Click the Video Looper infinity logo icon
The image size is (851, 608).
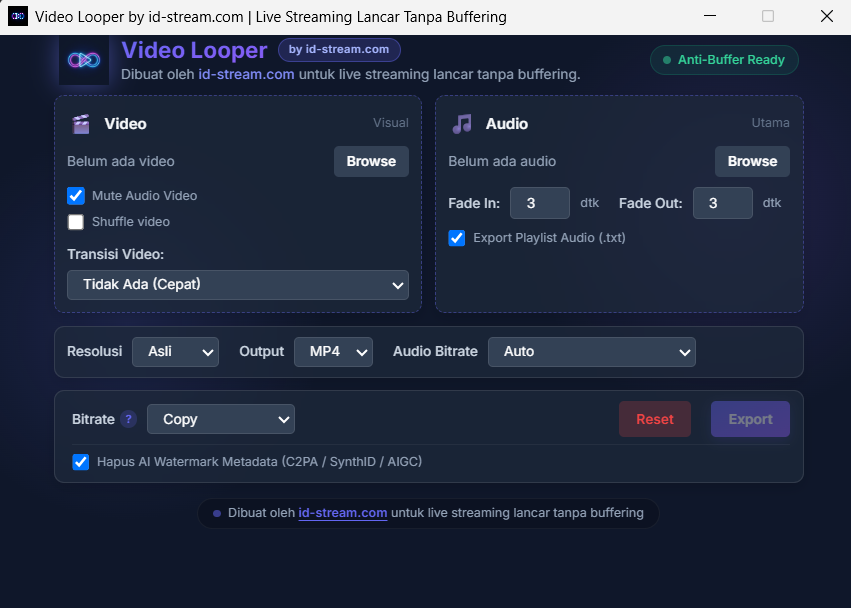[x=84, y=60]
